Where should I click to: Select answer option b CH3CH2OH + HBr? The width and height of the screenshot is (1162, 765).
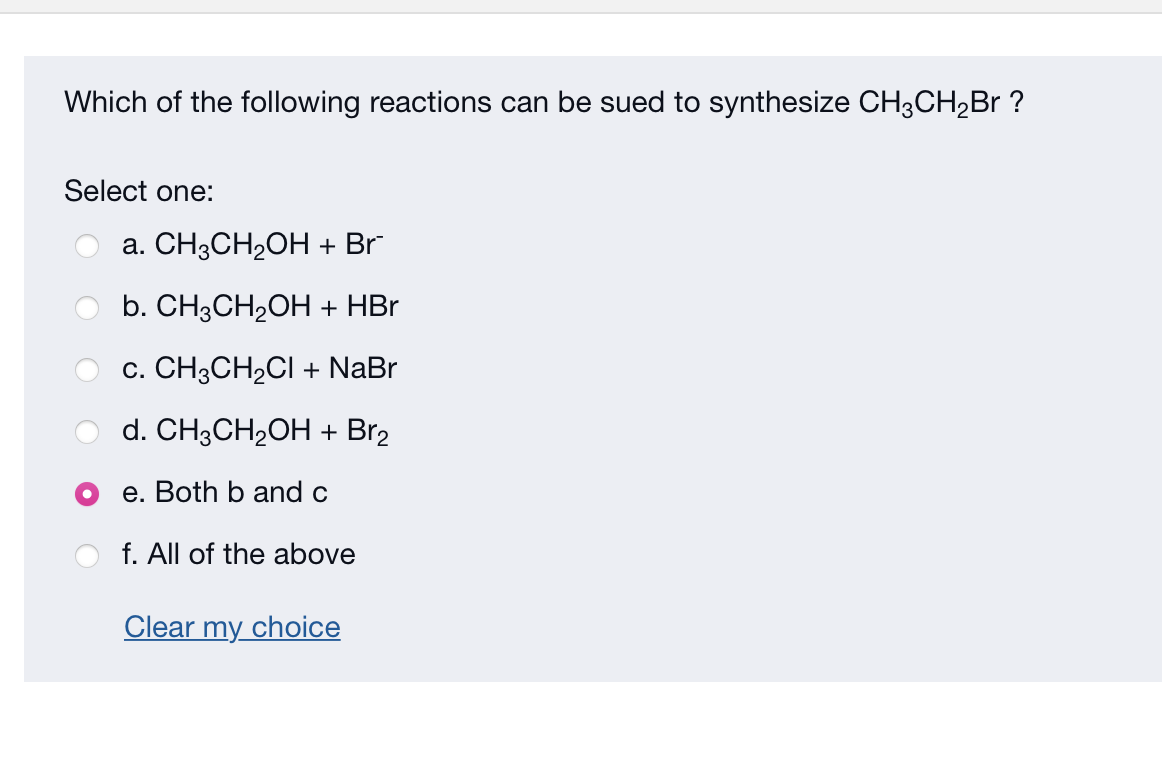(x=87, y=307)
